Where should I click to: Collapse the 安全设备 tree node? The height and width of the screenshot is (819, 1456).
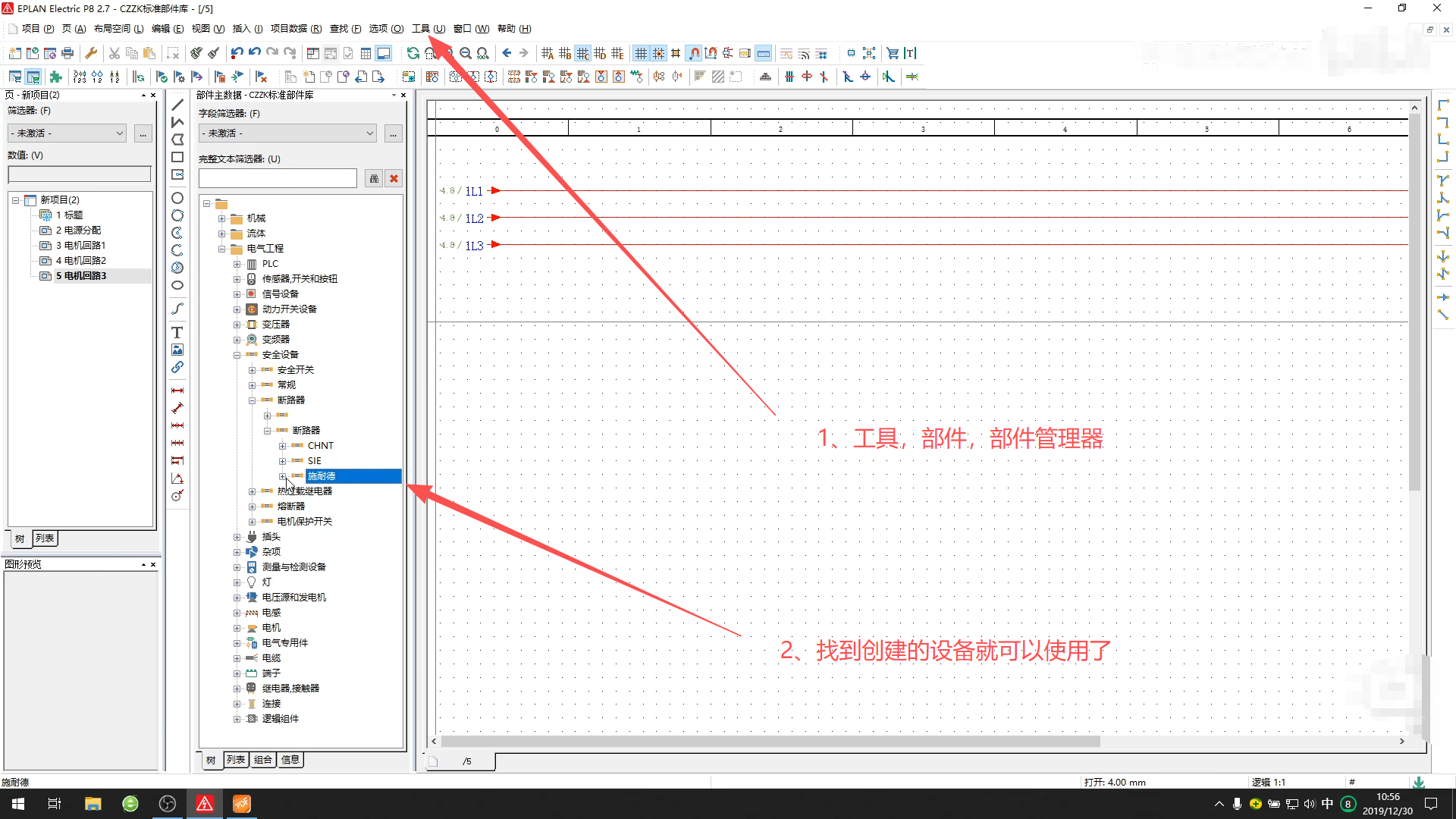tap(237, 355)
